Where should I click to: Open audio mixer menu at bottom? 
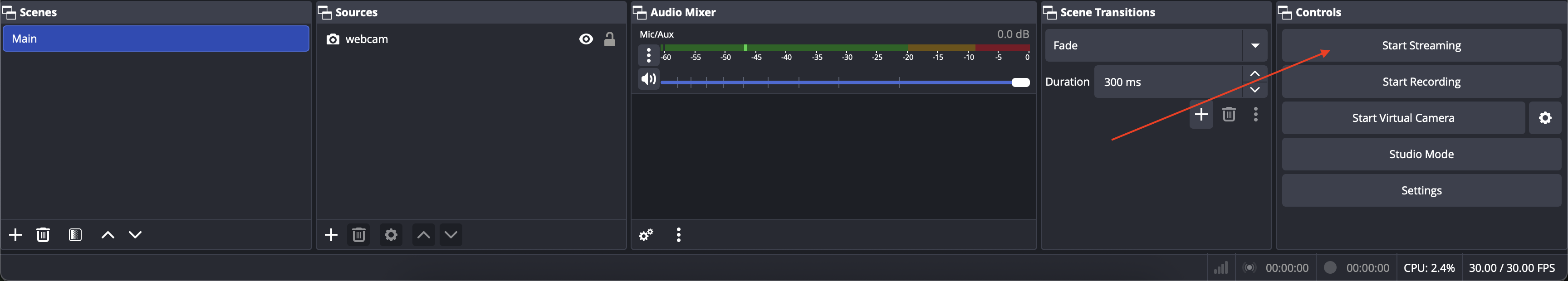coord(678,235)
